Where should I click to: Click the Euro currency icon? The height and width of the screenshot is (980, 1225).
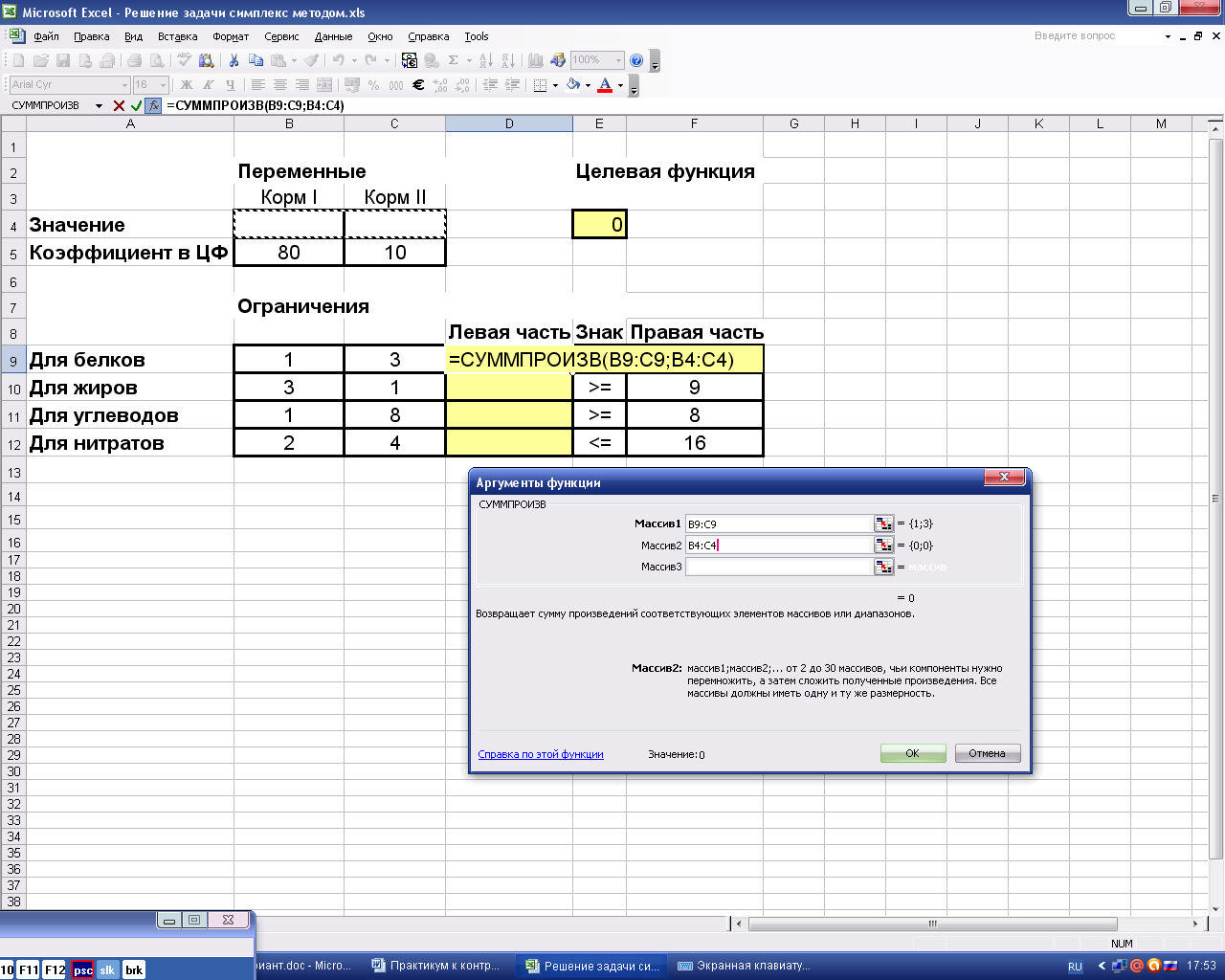coord(418,85)
